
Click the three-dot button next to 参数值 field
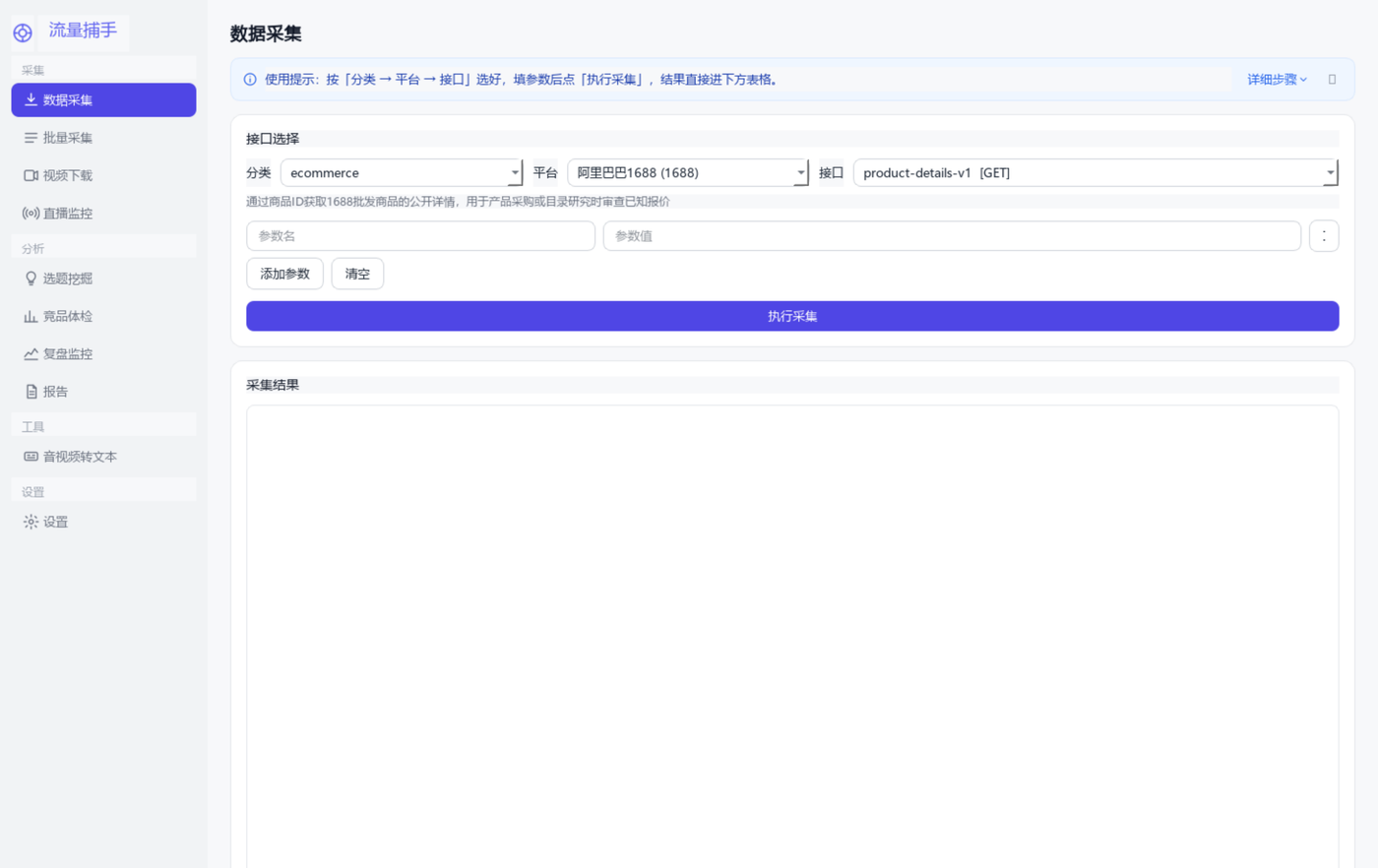pyautogui.click(x=1324, y=236)
